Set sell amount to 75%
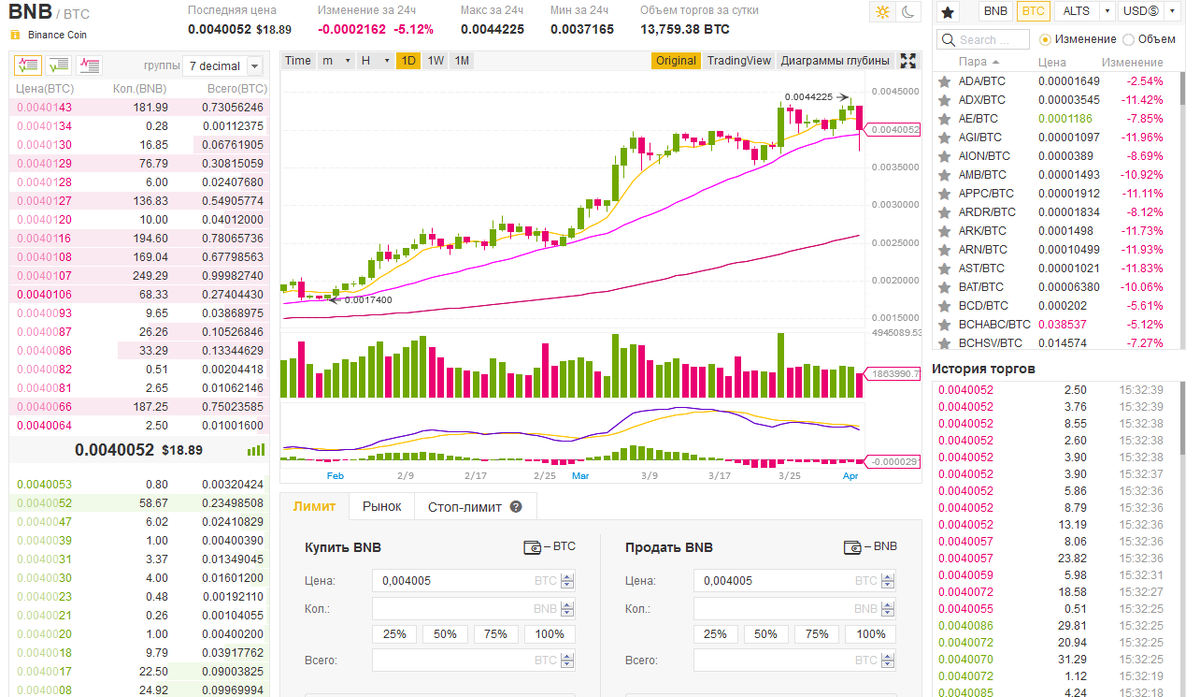1200x697 pixels. point(817,634)
